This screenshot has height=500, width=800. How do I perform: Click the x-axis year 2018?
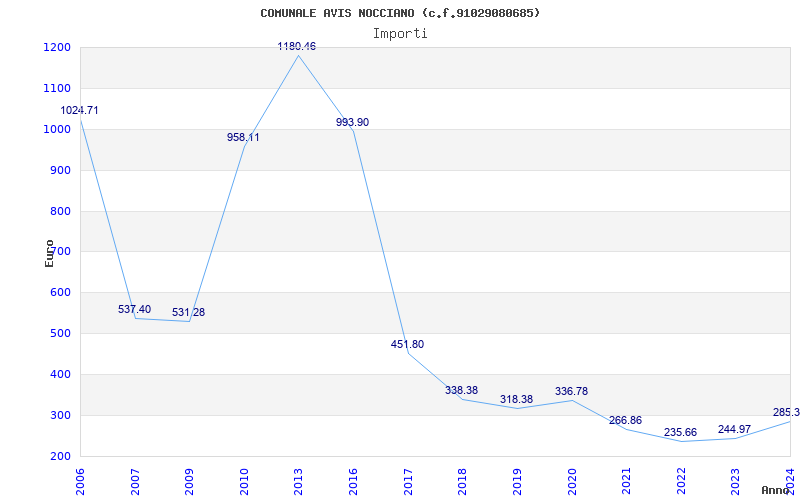click(x=462, y=481)
